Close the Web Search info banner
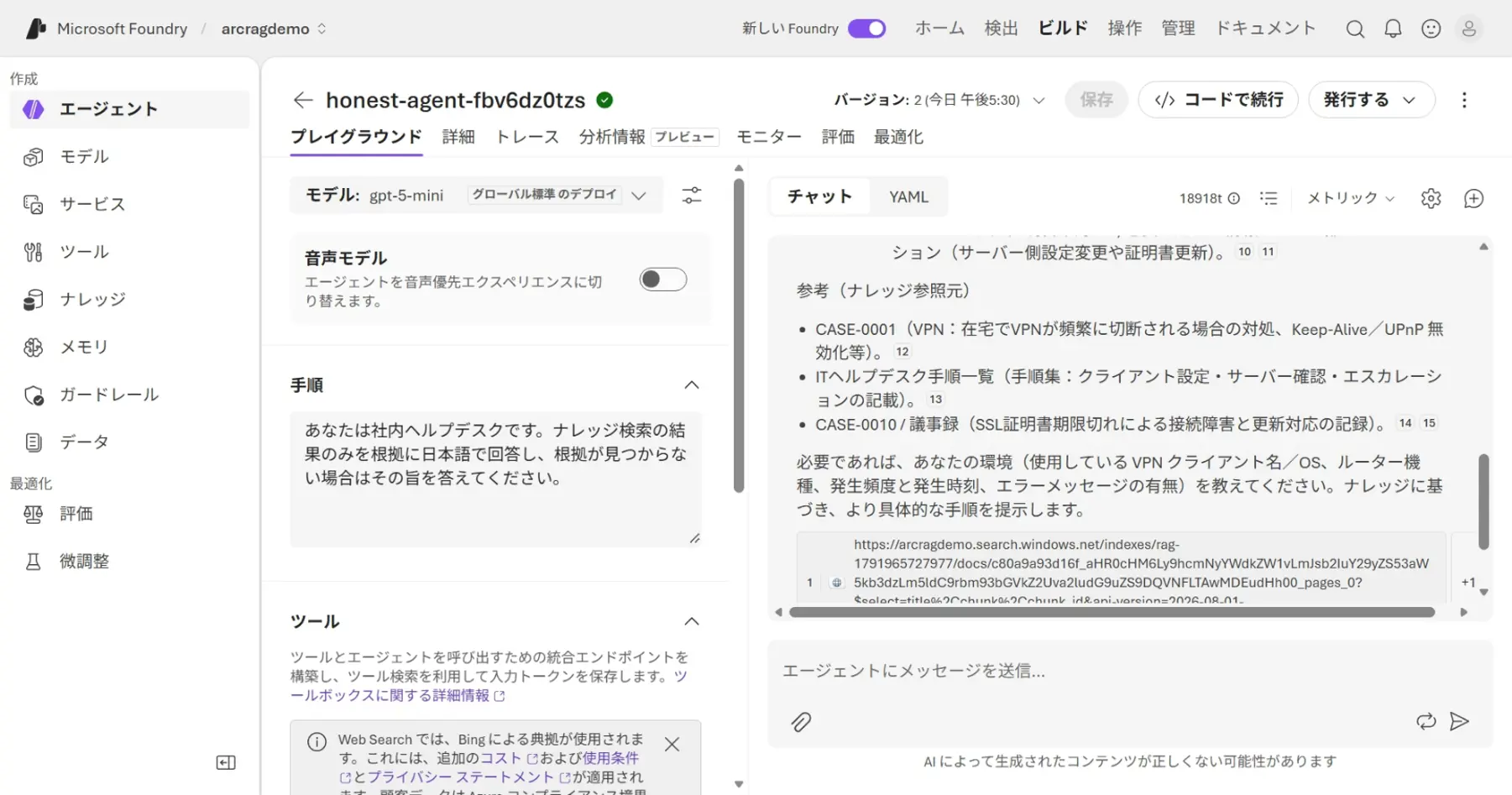The image size is (1512, 795). [672, 745]
